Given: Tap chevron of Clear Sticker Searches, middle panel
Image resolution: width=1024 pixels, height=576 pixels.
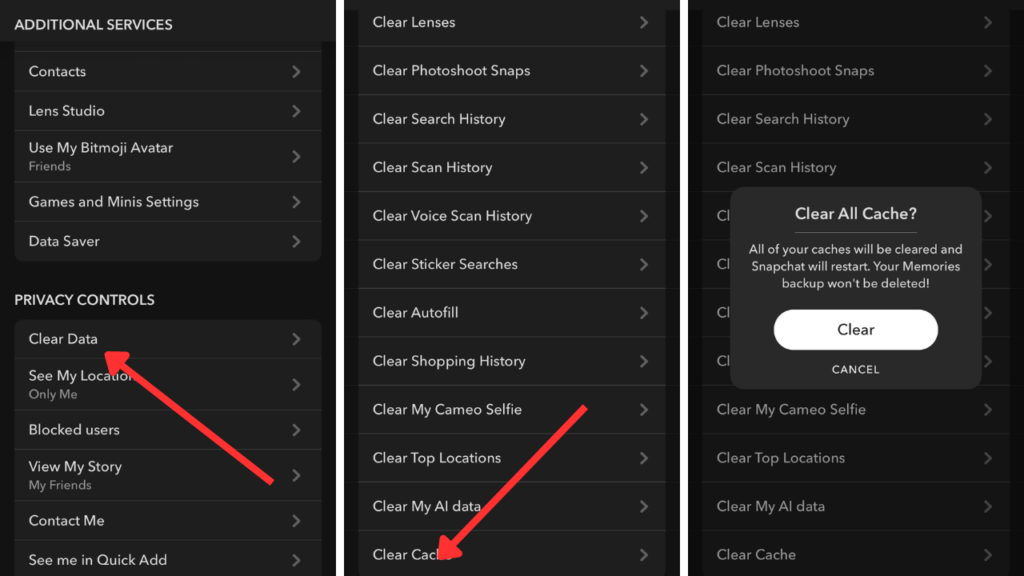Looking at the screenshot, I should [644, 264].
